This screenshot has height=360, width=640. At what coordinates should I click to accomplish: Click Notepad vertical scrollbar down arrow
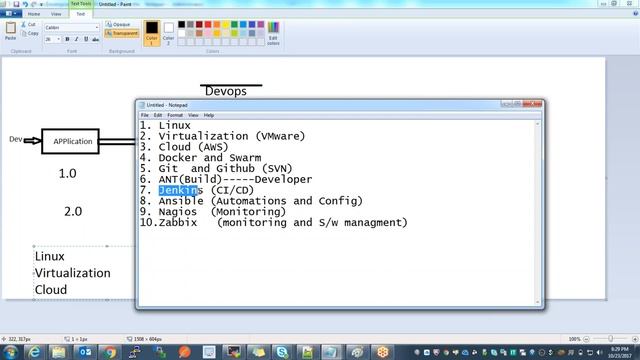point(538,302)
